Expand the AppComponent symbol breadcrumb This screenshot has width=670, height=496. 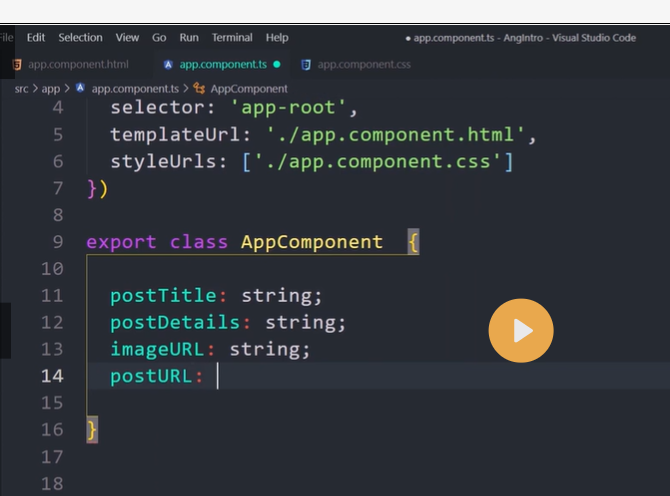[x=249, y=88]
